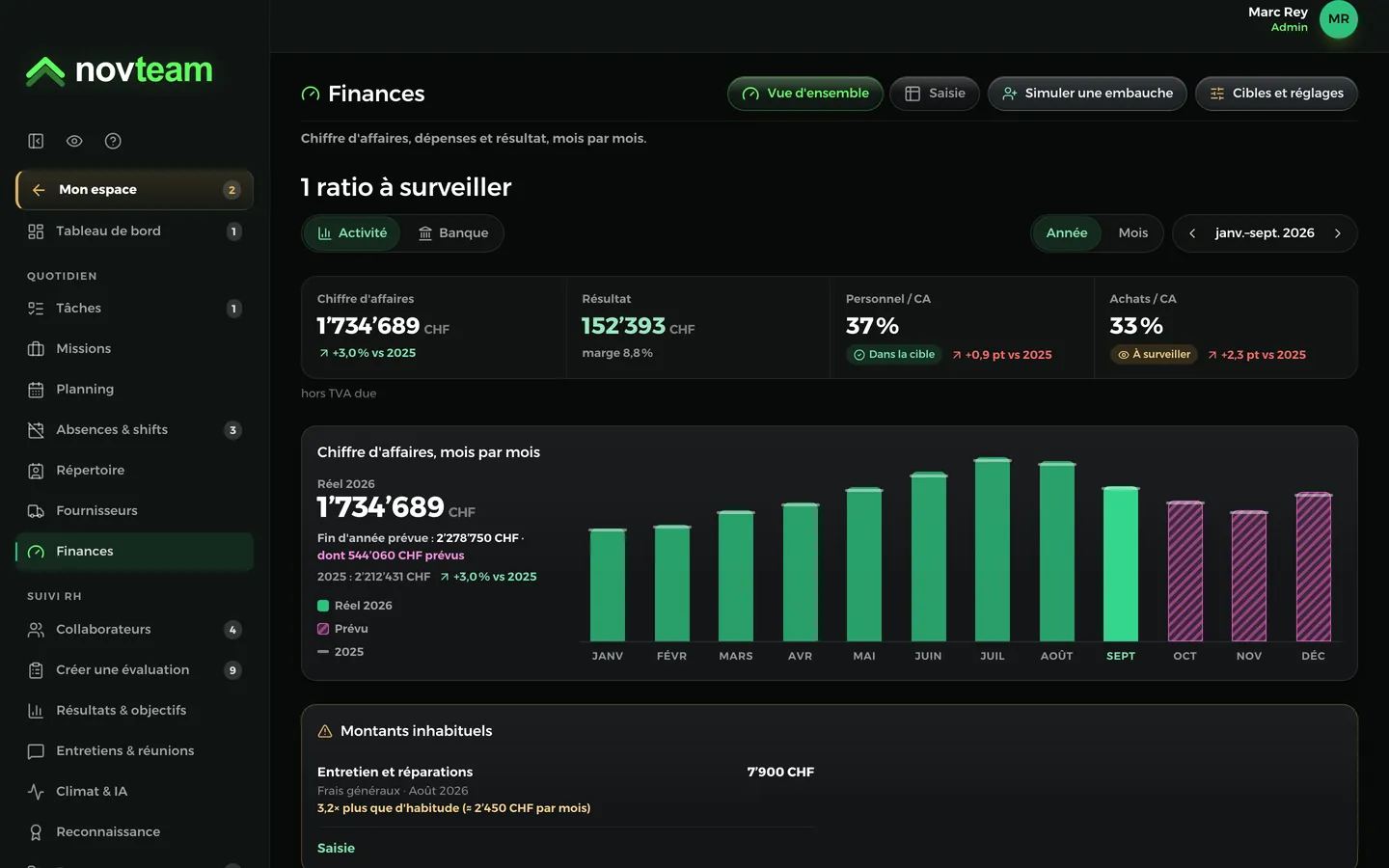Open the Saisie link under Montants inhabituels
Image resolution: width=1389 pixels, height=868 pixels.
336,849
